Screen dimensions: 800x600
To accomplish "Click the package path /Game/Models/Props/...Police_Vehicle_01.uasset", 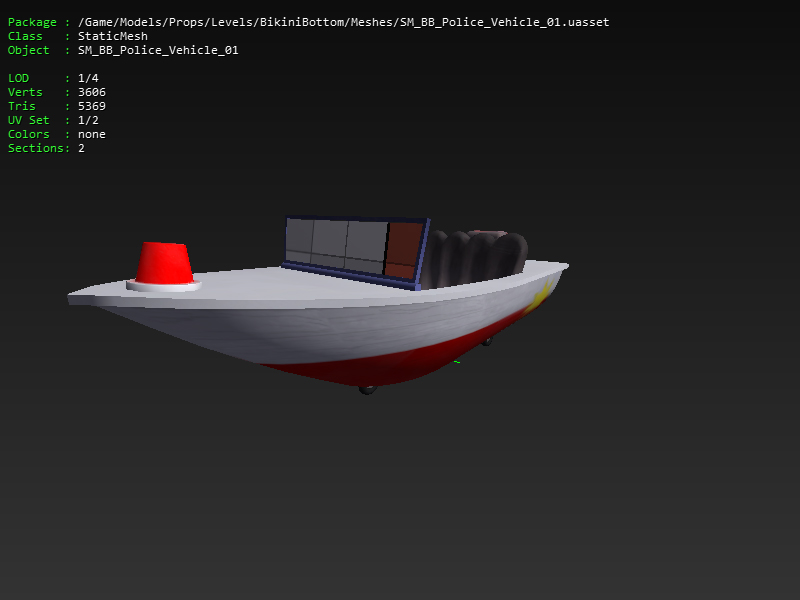I will click(343, 22).
